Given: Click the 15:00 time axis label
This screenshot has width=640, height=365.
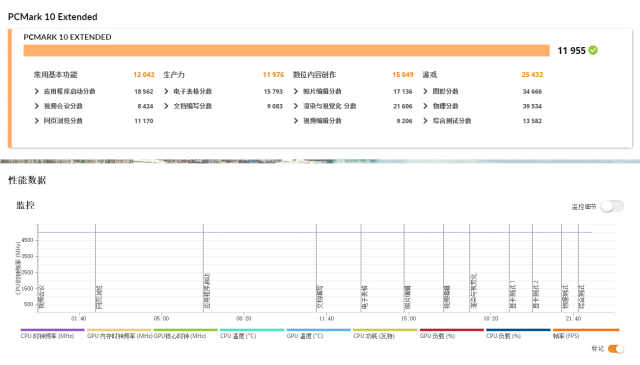Looking at the screenshot, I should click(408, 318).
